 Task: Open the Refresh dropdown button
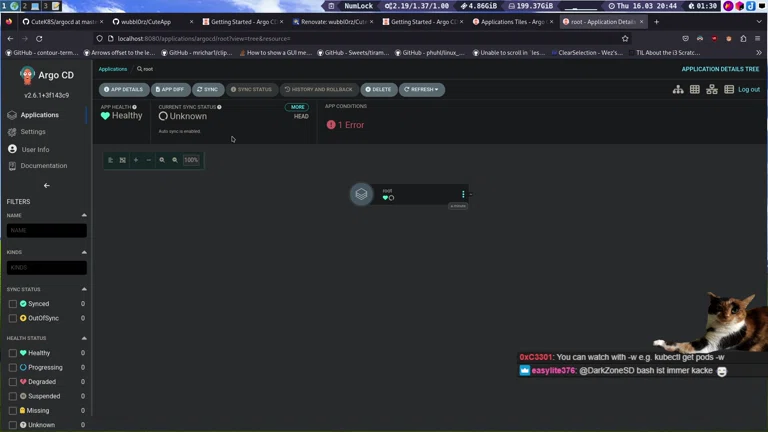421,90
